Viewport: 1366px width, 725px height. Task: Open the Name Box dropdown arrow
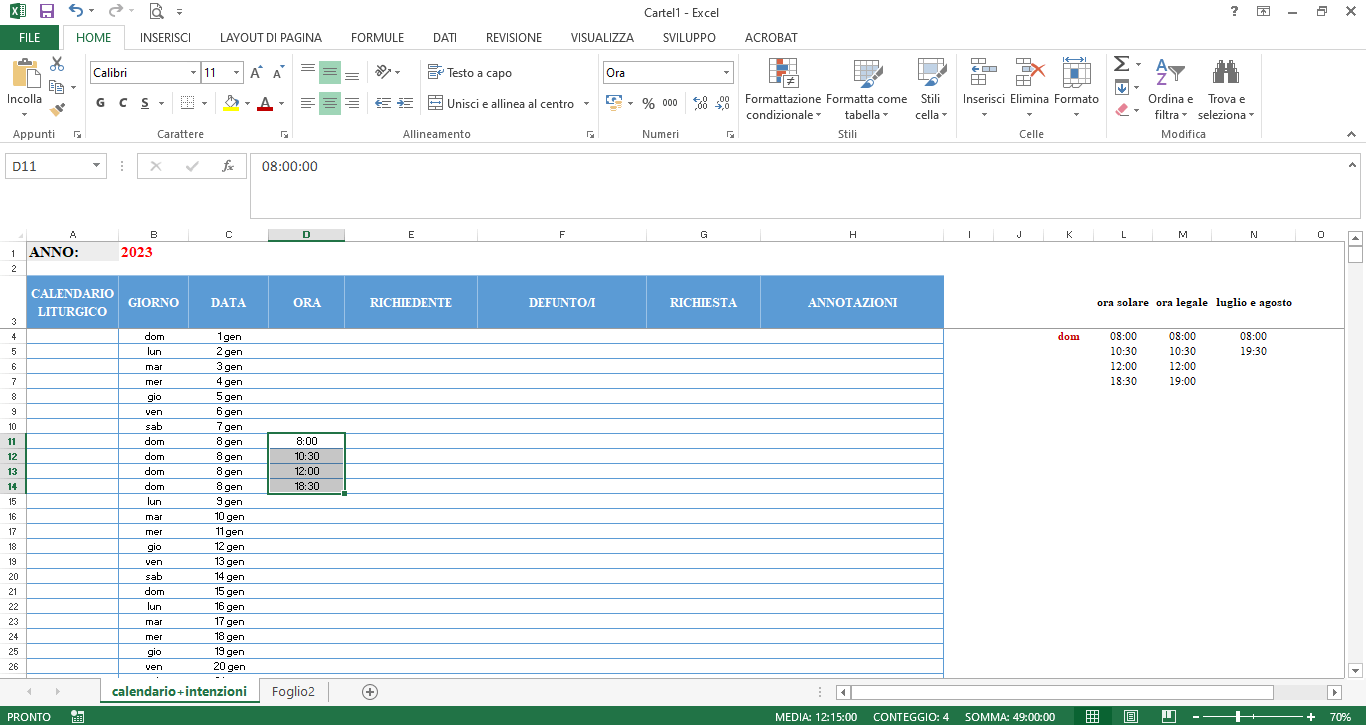click(x=97, y=166)
